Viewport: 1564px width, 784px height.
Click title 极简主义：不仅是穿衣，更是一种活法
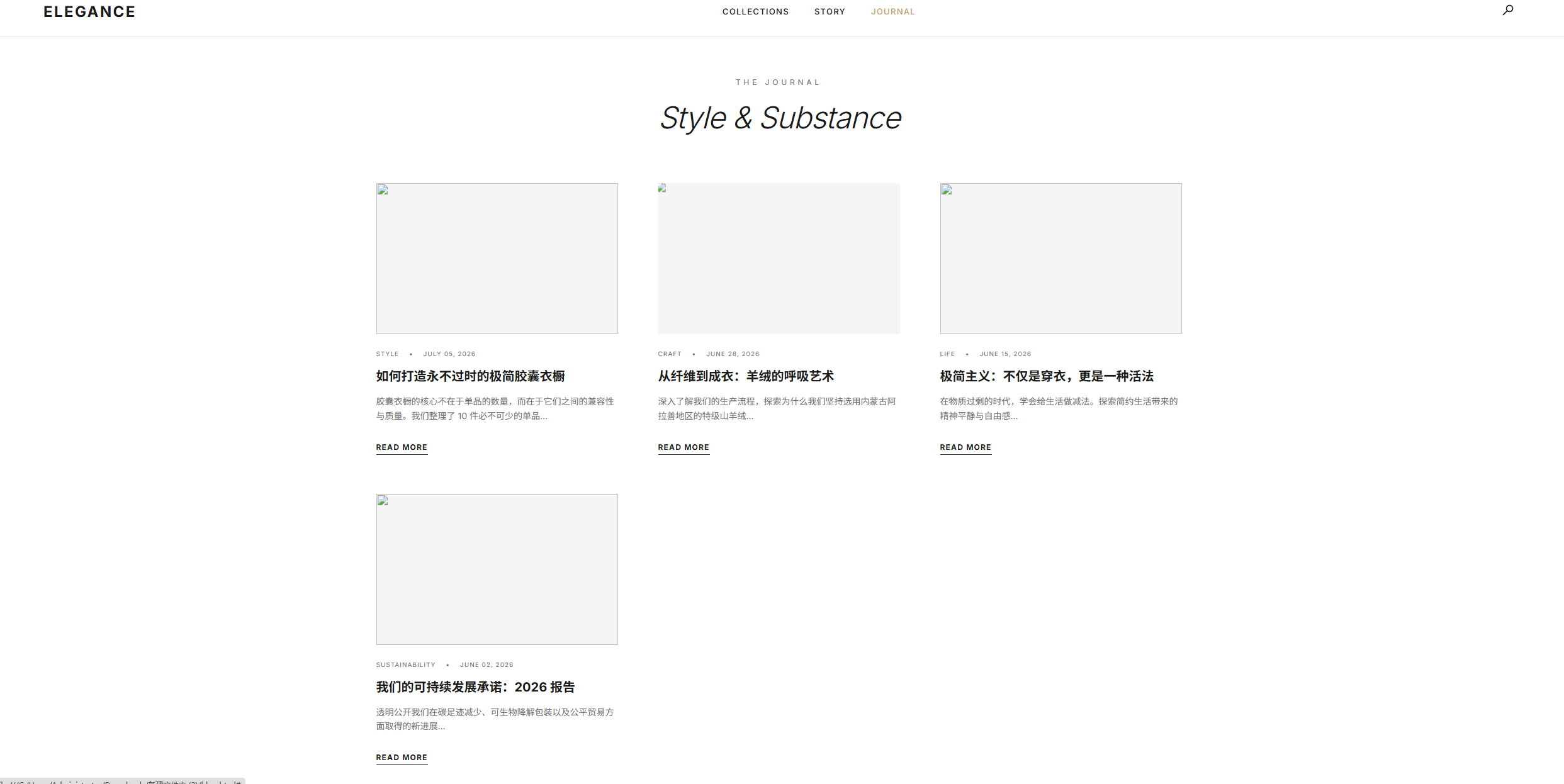pos(1047,376)
